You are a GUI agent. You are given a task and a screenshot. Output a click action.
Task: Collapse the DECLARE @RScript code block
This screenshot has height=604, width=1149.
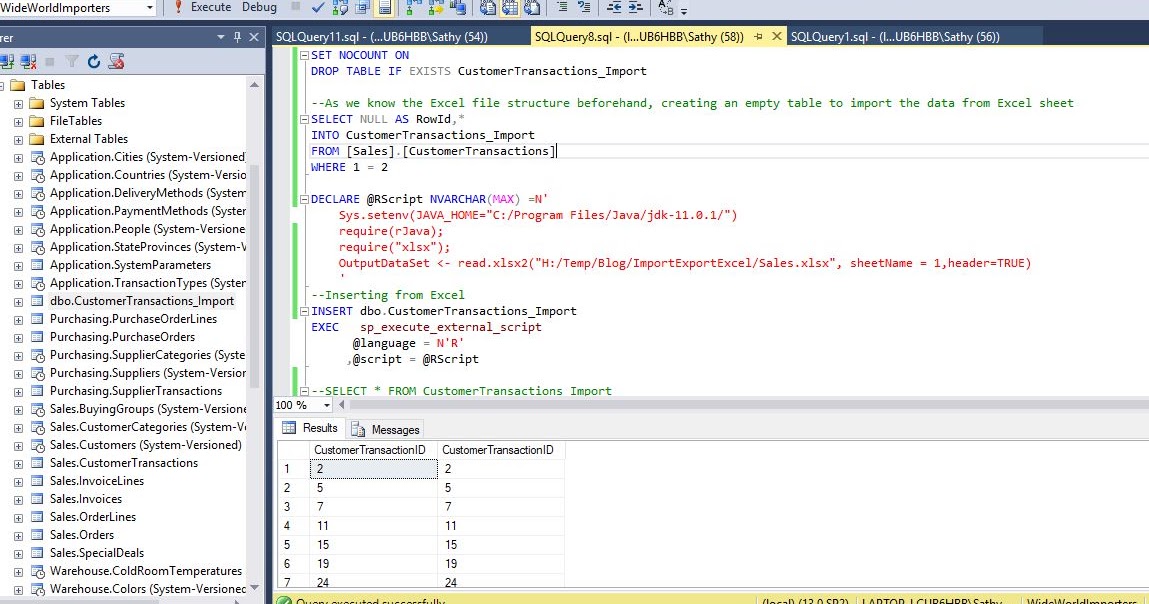tap(304, 199)
